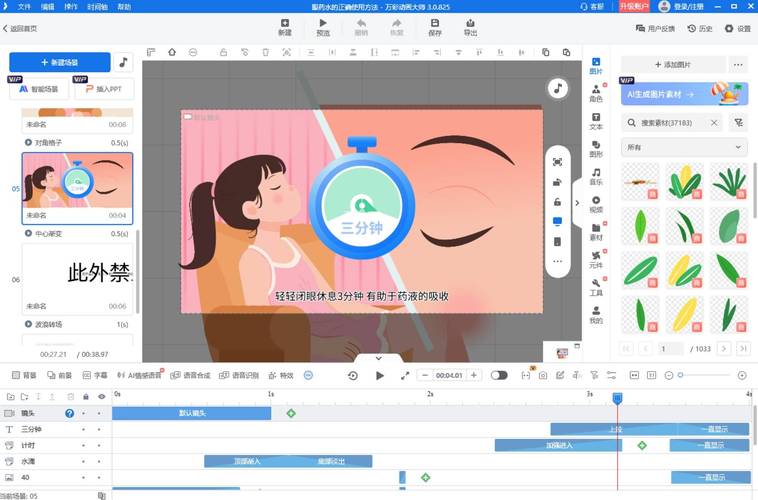Open the 角色 (Character) panel in sidebar

pyautogui.click(x=596, y=92)
